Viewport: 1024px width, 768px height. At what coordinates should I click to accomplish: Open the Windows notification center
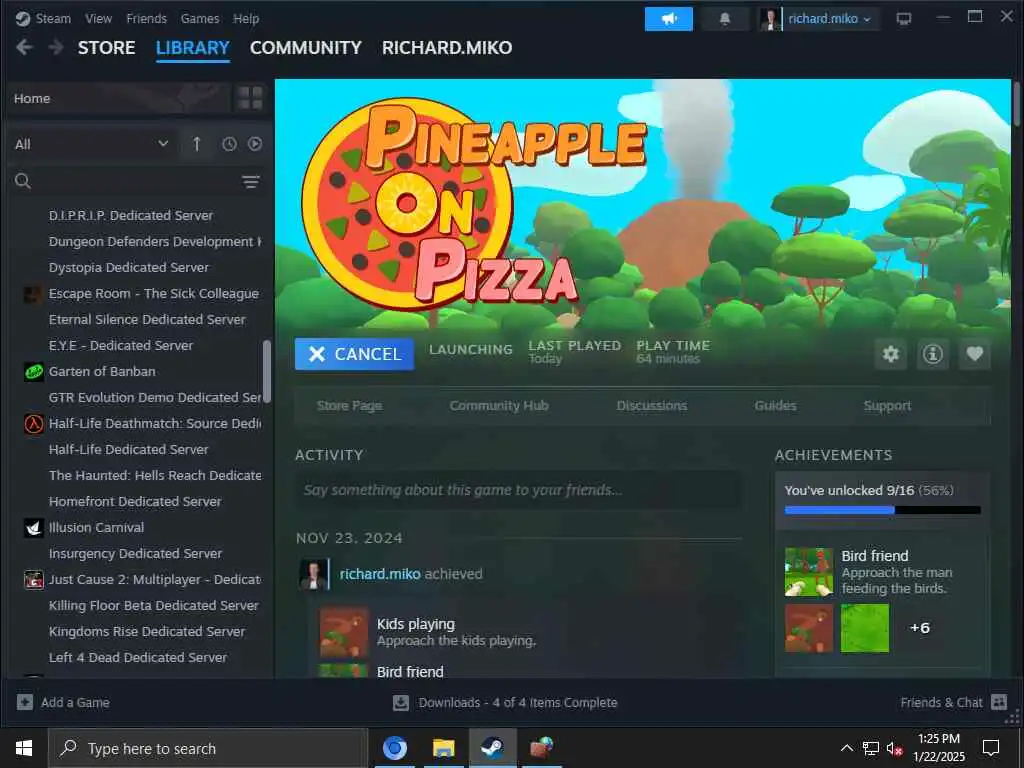(991, 748)
